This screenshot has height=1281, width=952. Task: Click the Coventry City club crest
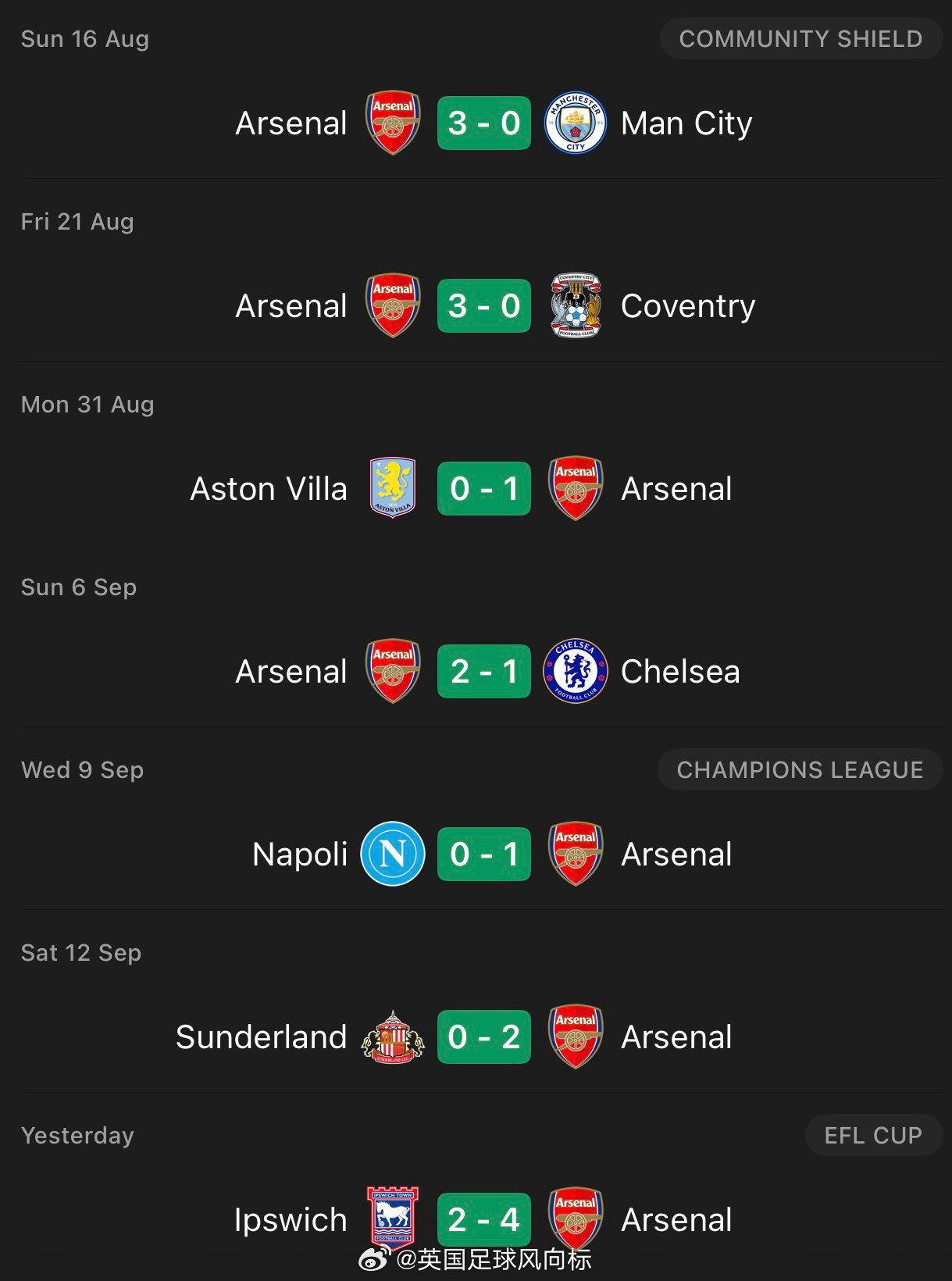pos(576,305)
